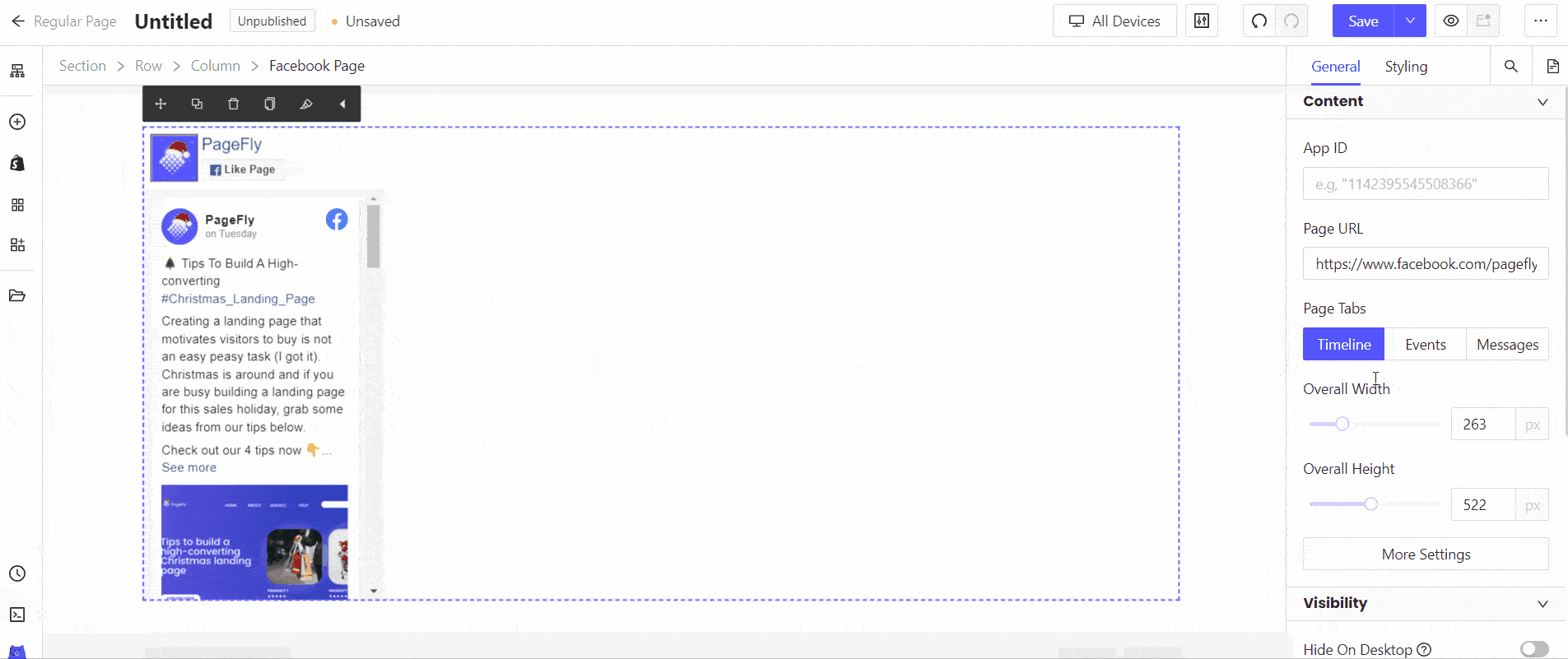Click the move handle on element toolbar
The image size is (1568, 659).
coord(161,104)
